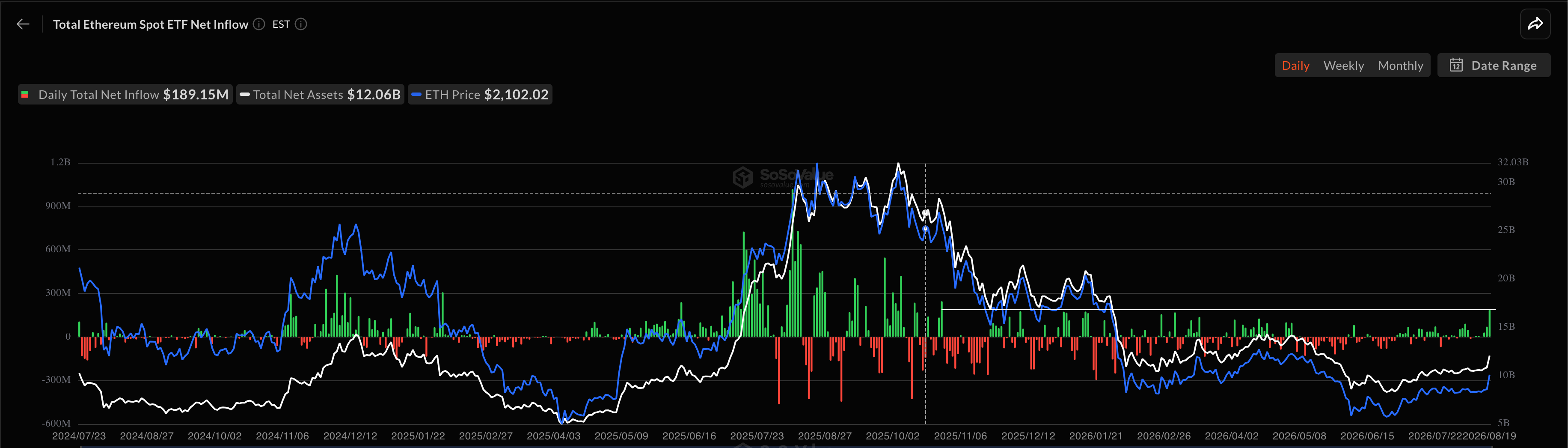Click the 2025/10/02 x-axis date label
Screen dimensions: 1568x448
coord(892,436)
